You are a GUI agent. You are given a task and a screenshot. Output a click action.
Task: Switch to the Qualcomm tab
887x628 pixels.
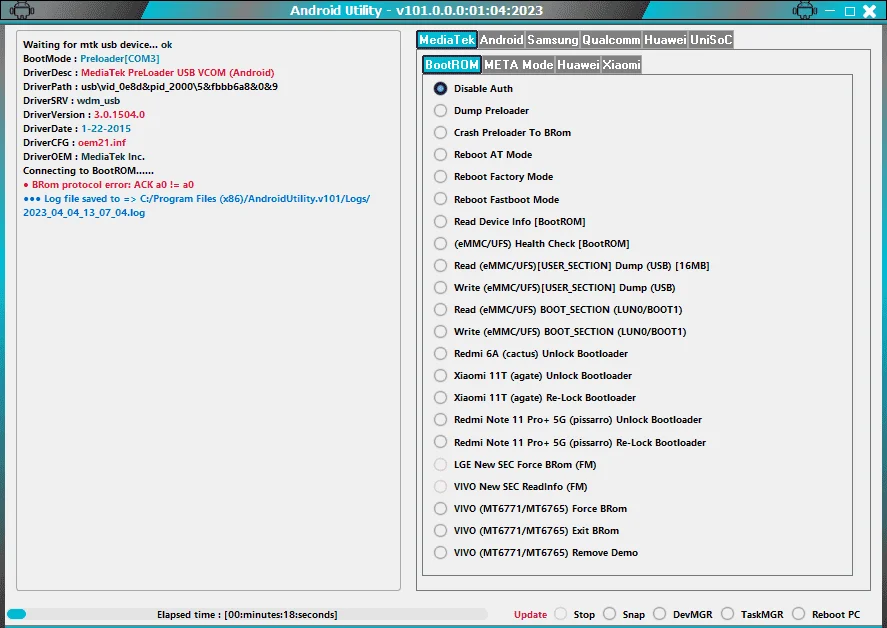pyautogui.click(x=611, y=40)
